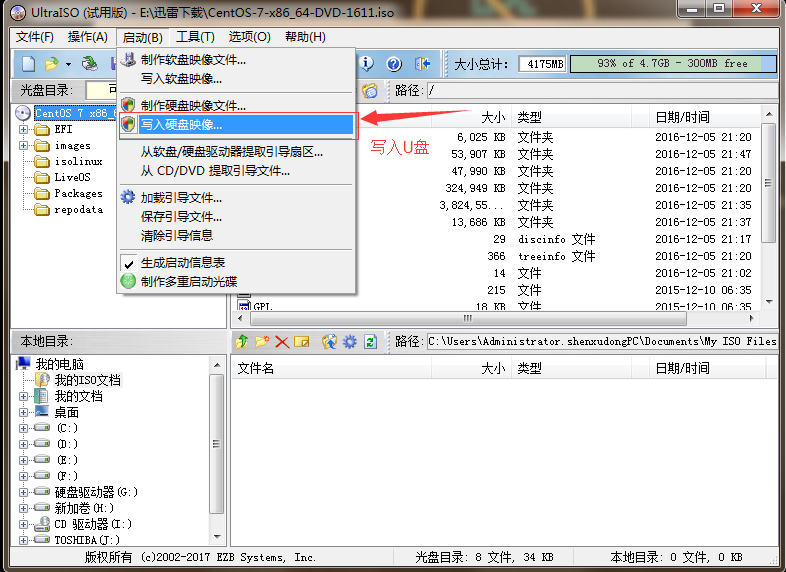The width and height of the screenshot is (786, 572).
Task: Select the LiveOS folder in tree
Action: [72, 177]
